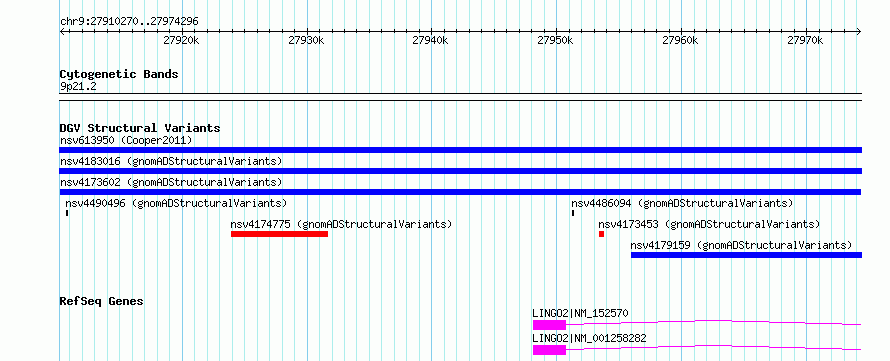
Task: Click the nsv4174775 variant label
Action: 341,224
